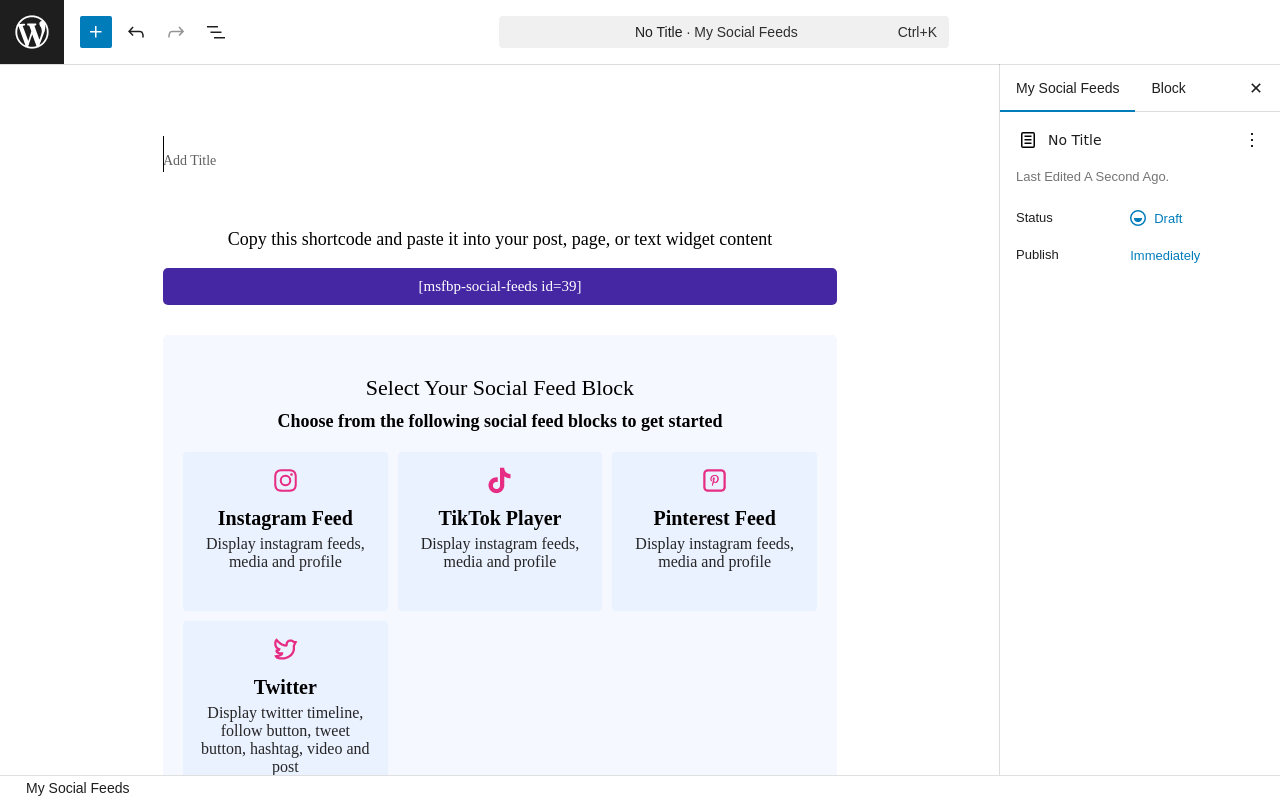Open the No Title actions ellipsis menu

tap(1251, 140)
